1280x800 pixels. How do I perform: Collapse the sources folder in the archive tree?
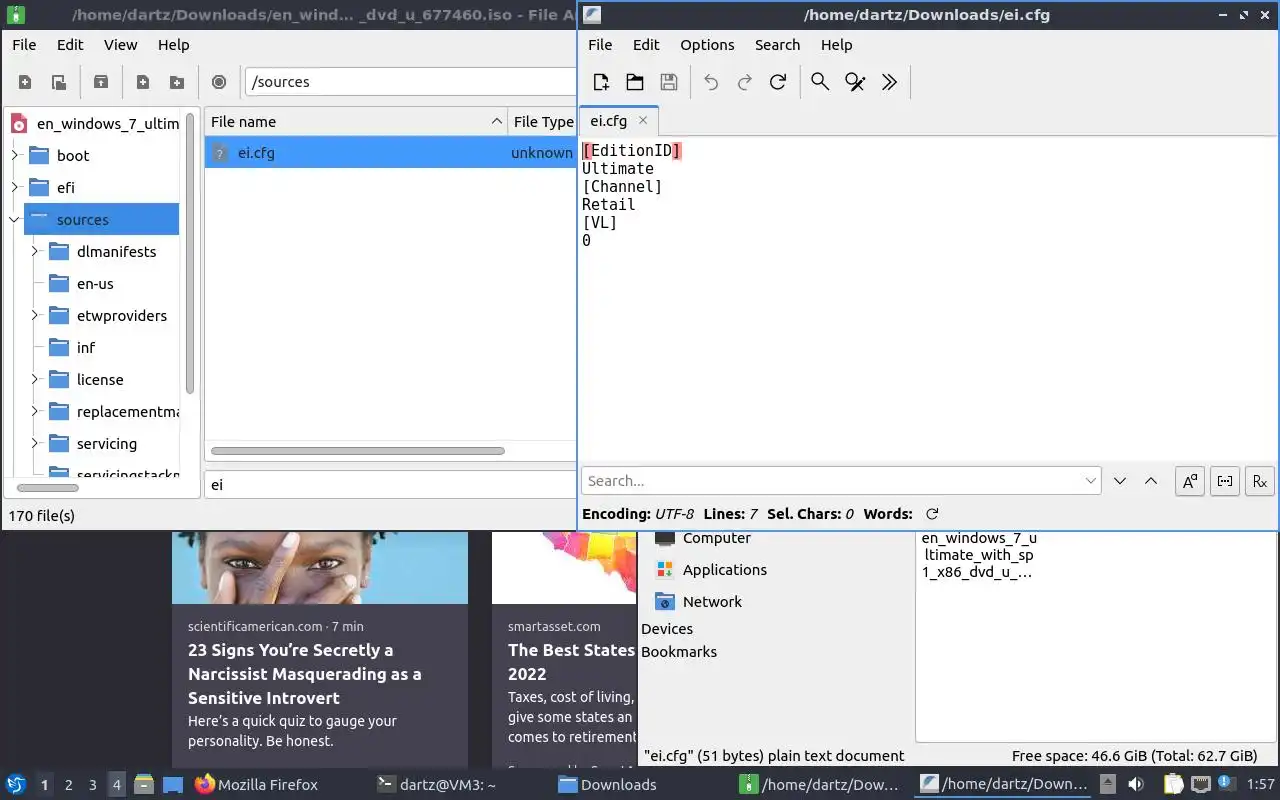coord(15,220)
